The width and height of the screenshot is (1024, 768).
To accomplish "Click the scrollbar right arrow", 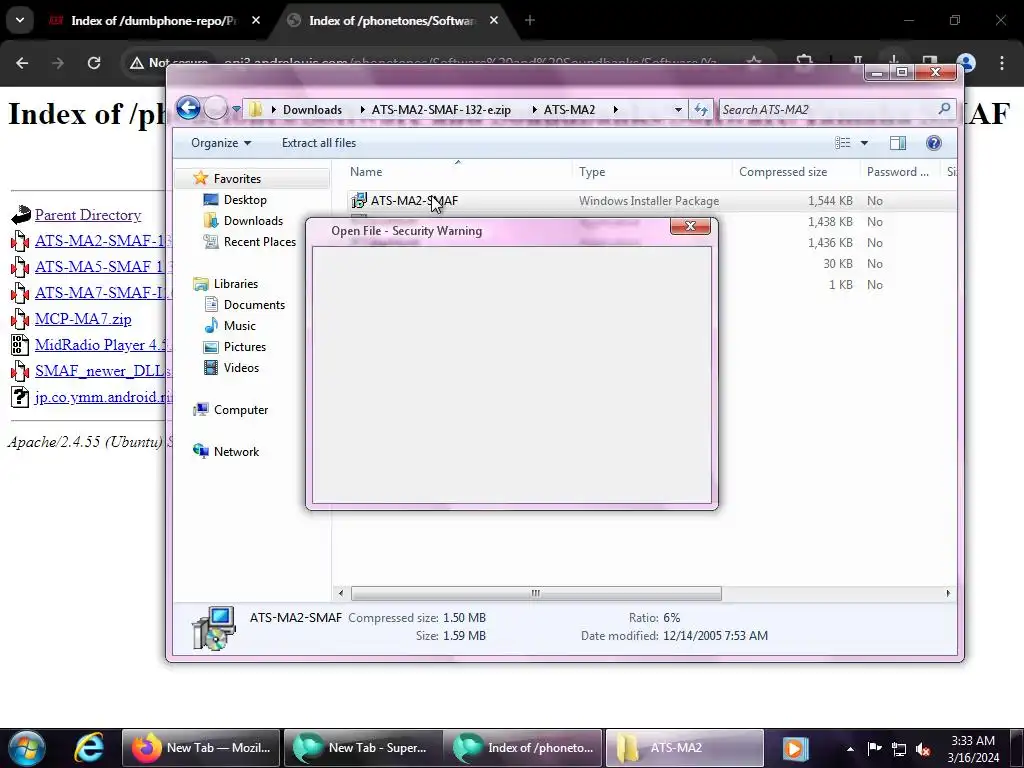I will (x=948, y=594).
